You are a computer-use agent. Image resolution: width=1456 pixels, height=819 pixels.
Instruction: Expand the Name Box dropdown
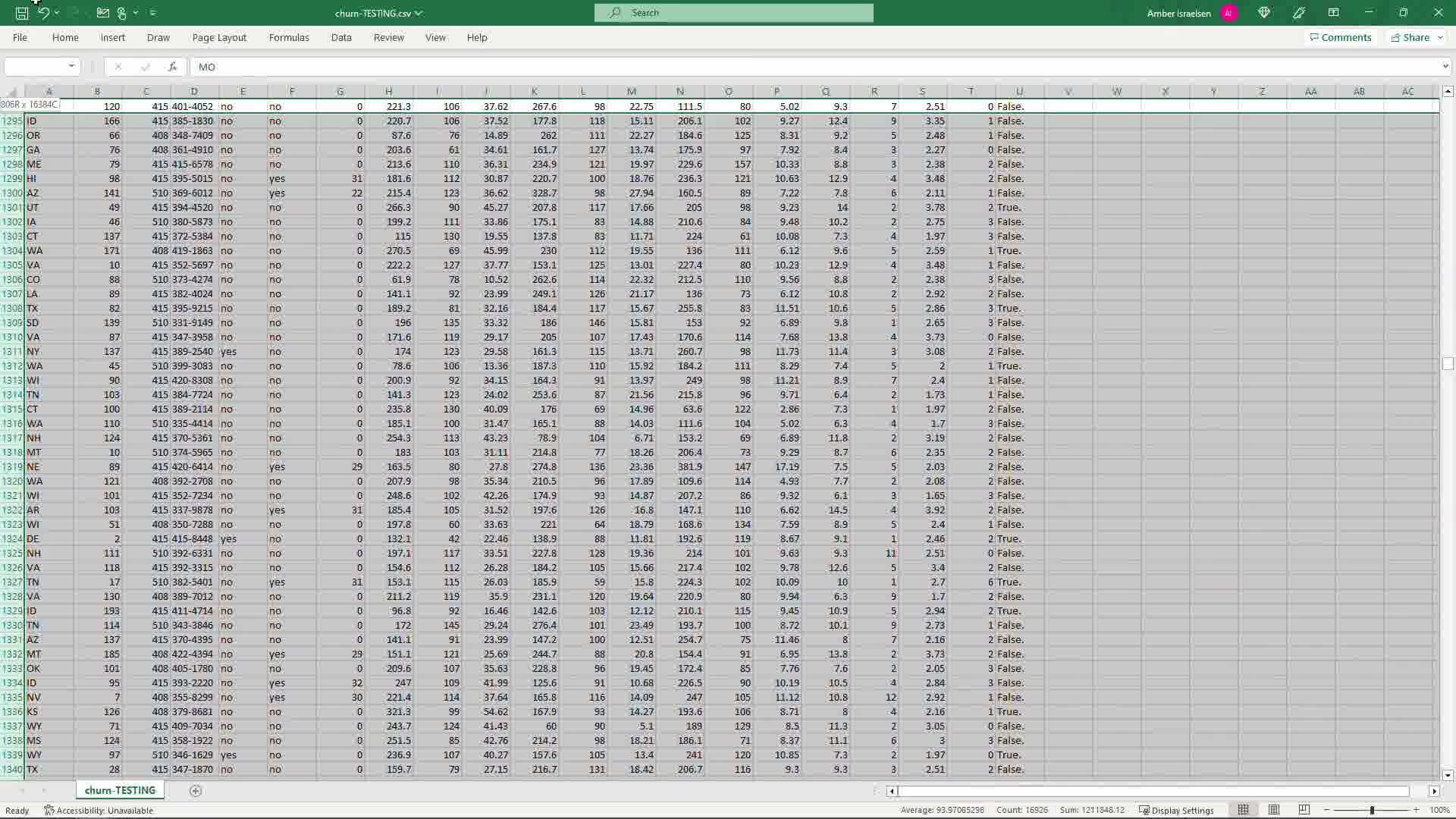pyautogui.click(x=71, y=67)
